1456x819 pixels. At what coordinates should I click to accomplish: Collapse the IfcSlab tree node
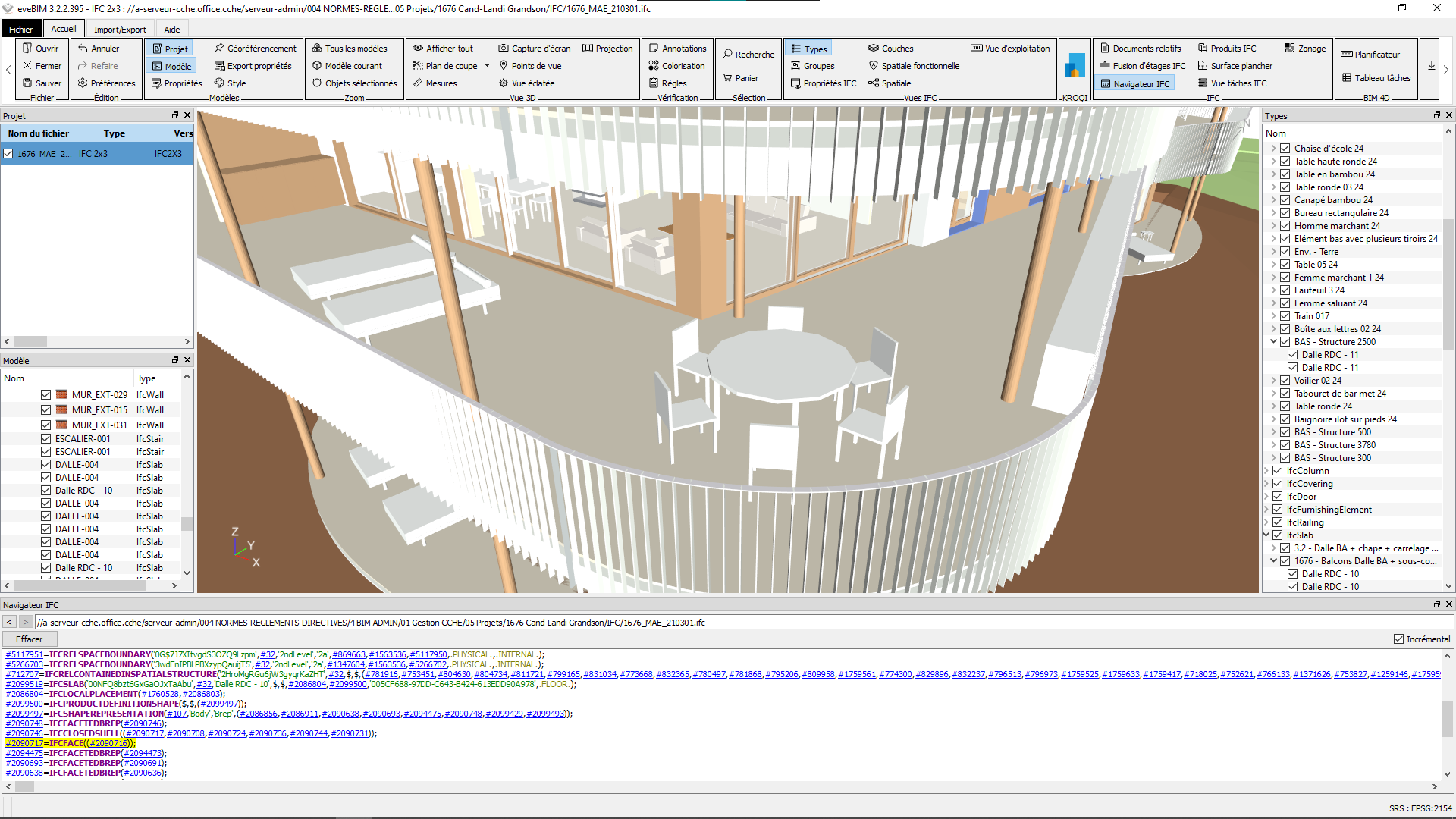click(x=1266, y=535)
